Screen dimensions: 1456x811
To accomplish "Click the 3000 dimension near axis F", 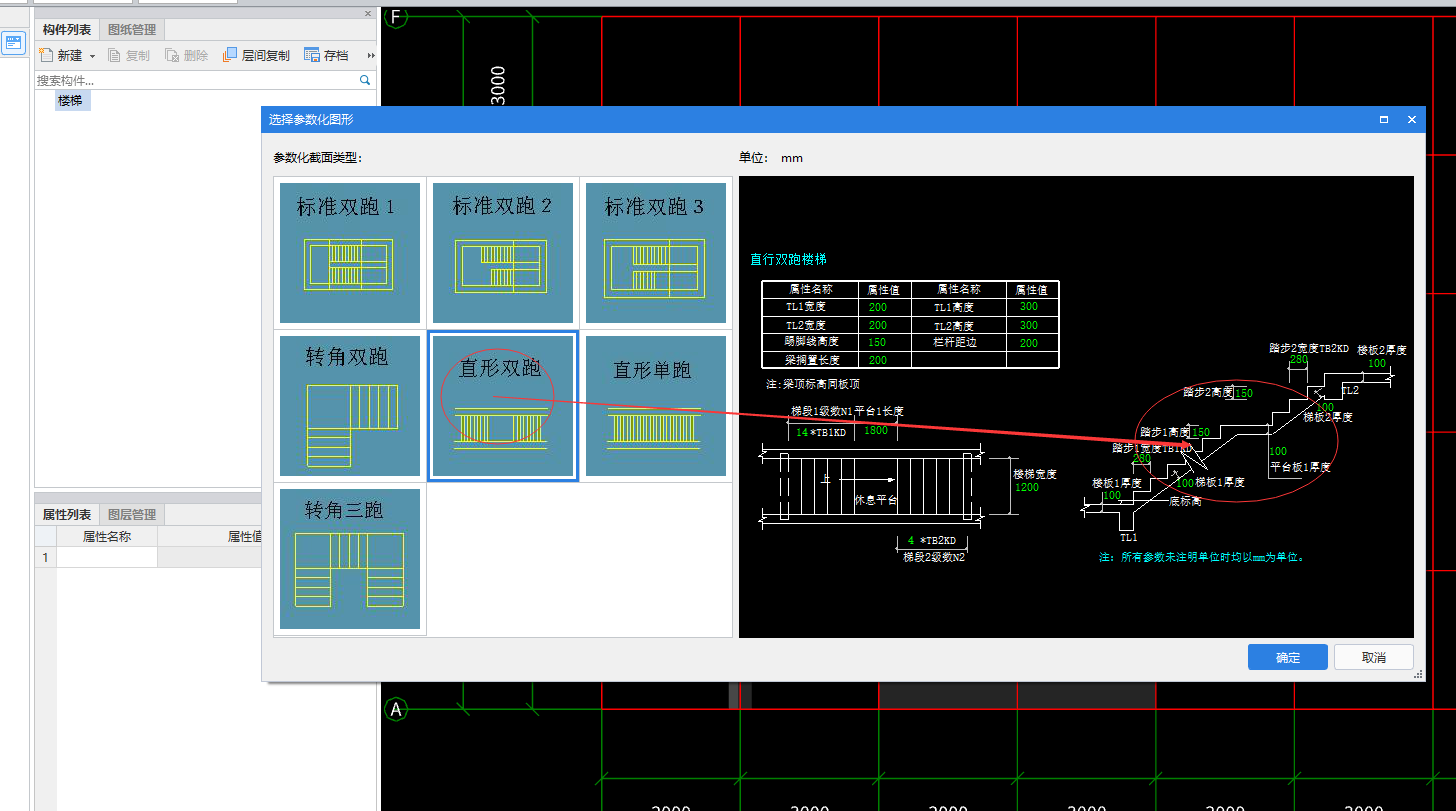I will coord(499,86).
